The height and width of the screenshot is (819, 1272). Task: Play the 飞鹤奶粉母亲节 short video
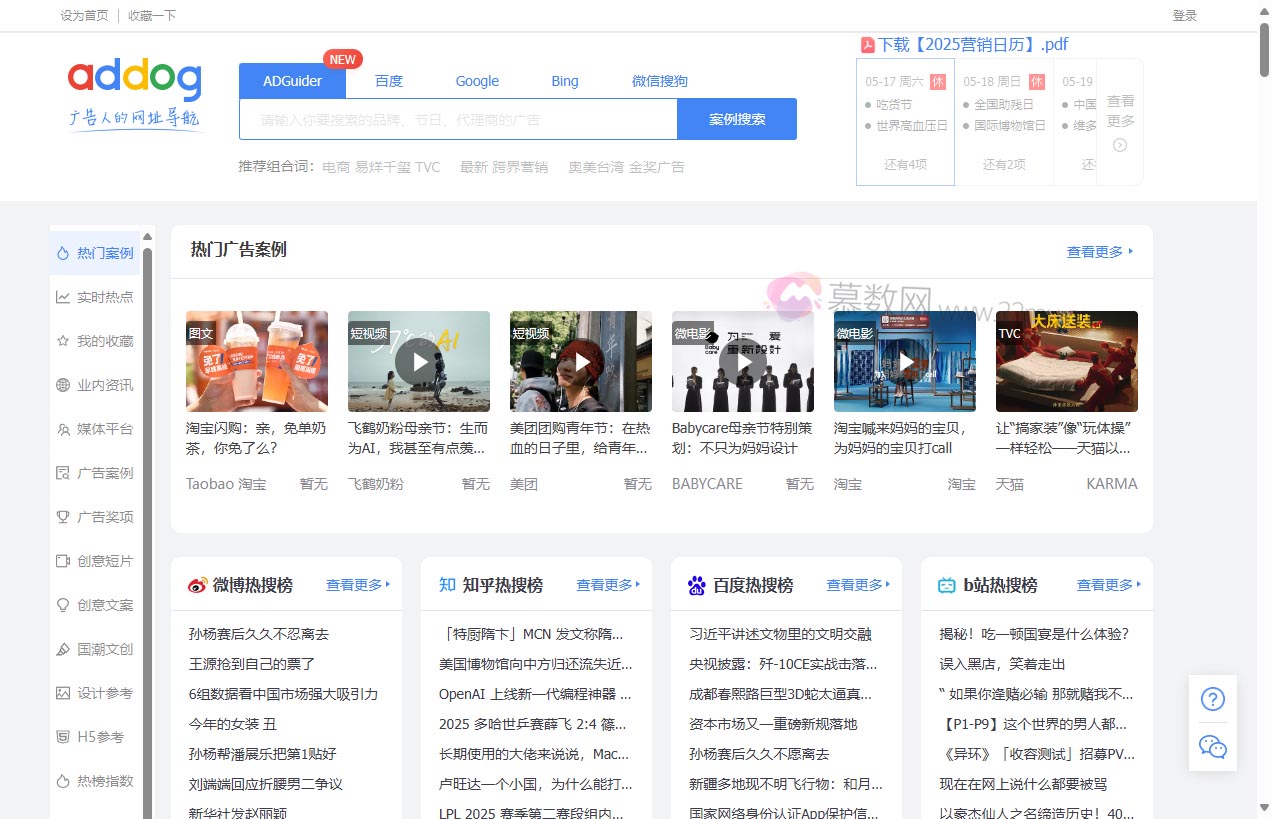418,361
